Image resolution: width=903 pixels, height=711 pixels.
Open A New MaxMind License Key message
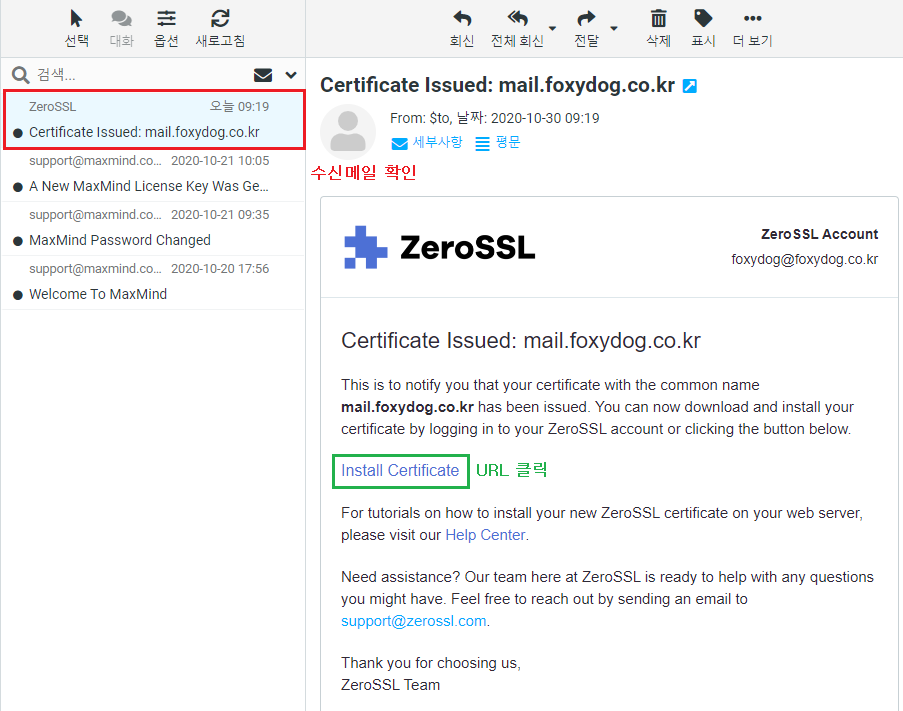click(x=154, y=174)
